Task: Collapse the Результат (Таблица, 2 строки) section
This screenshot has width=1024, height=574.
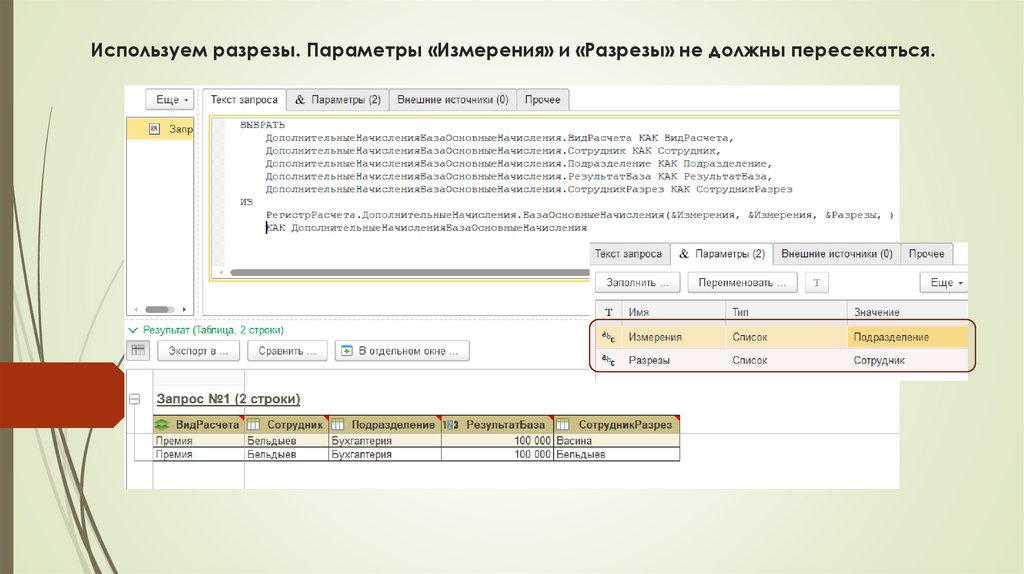Action: point(131,329)
